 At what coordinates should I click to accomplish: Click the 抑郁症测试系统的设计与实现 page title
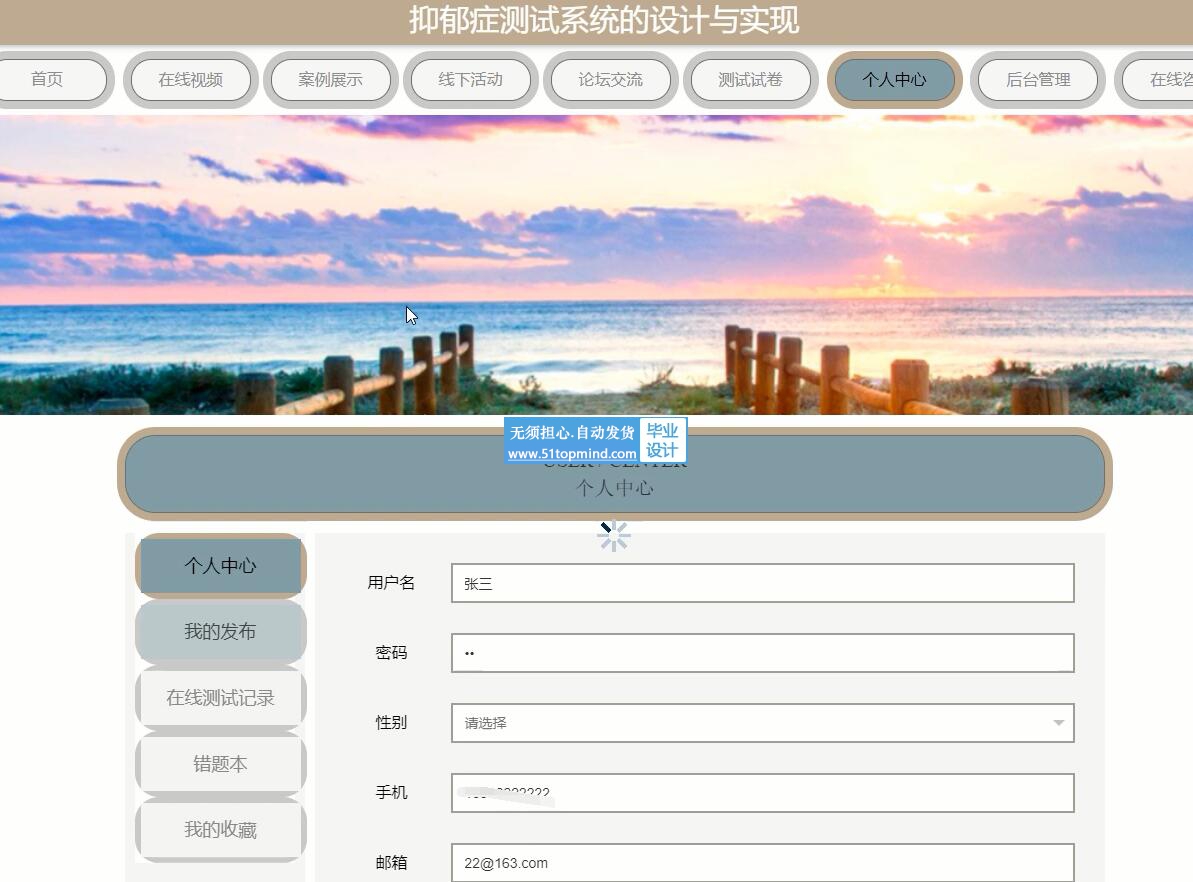click(x=604, y=21)
